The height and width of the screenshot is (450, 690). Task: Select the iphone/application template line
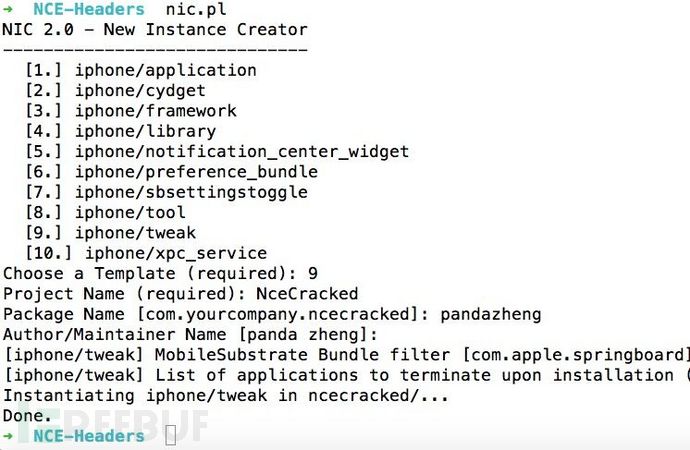pyautogui.click(x=141, y=70)
